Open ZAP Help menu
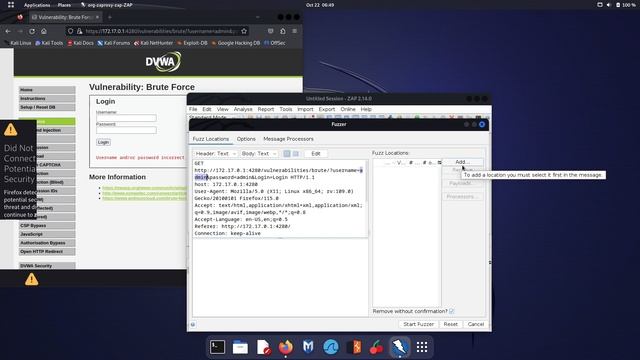The width and height of the screenshot is (640, 360). (x=366, y=109)
